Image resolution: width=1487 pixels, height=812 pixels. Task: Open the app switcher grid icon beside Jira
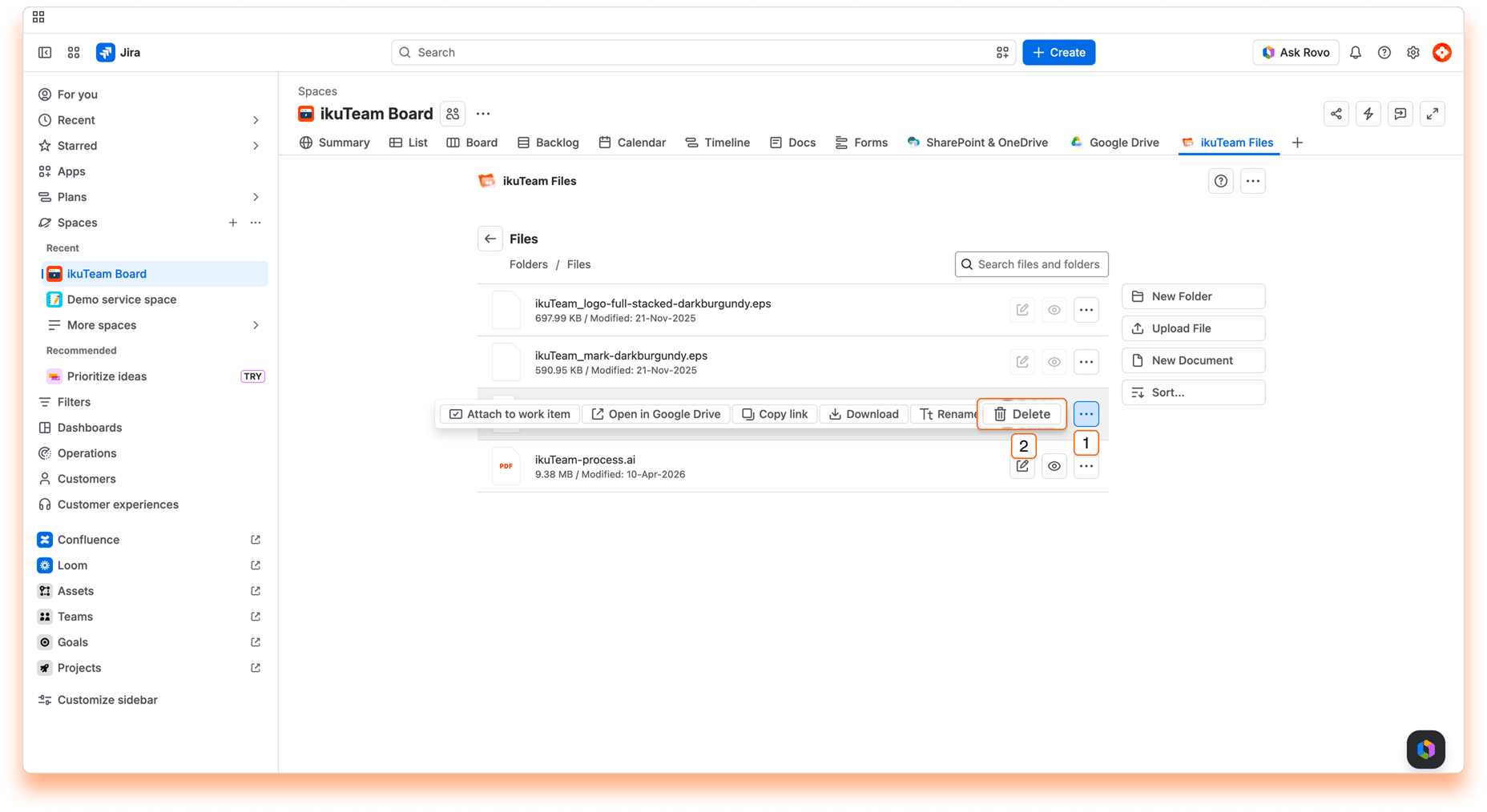[x=74, y=52]
